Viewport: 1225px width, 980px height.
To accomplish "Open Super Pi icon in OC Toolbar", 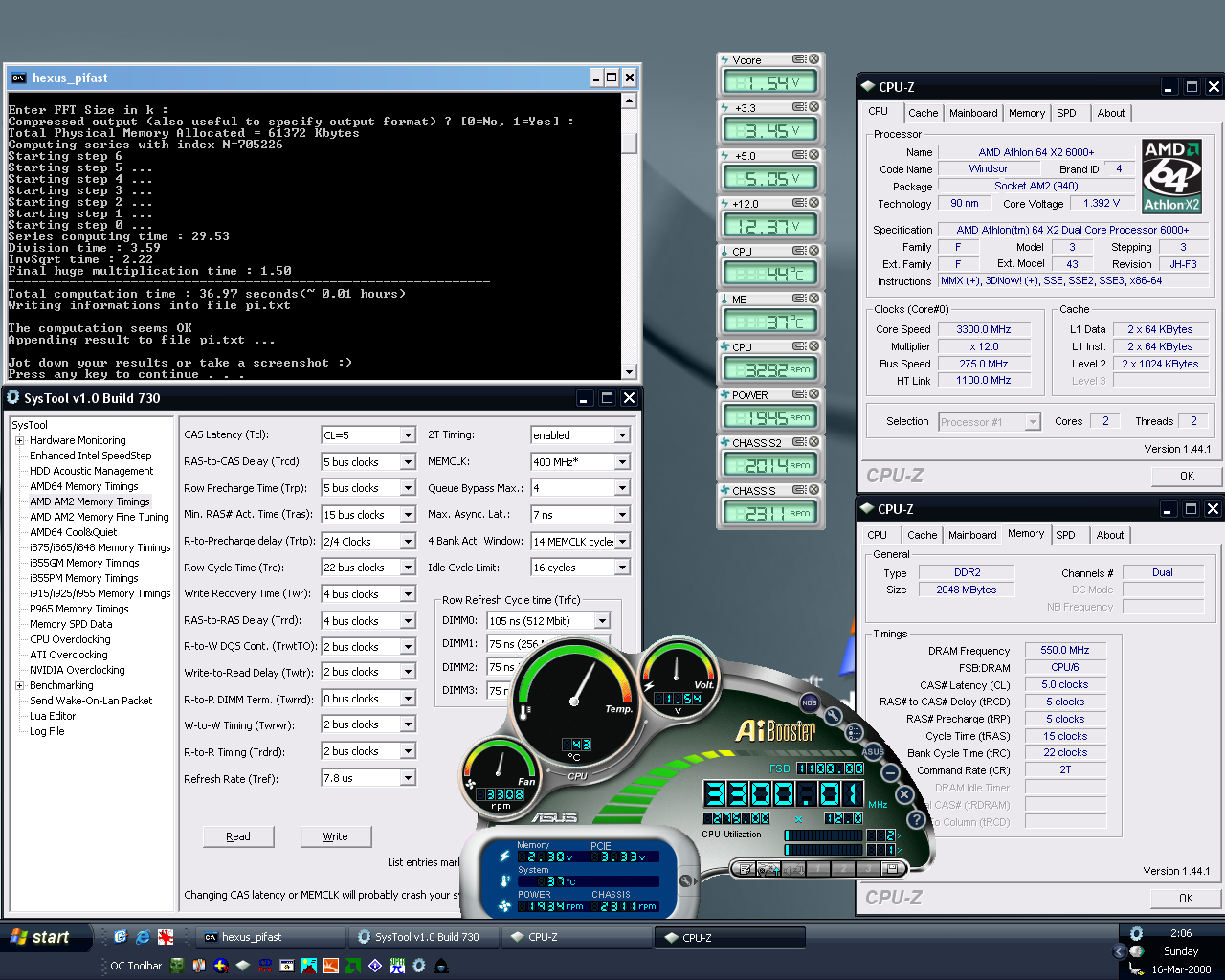I will (x=397, y=966).
